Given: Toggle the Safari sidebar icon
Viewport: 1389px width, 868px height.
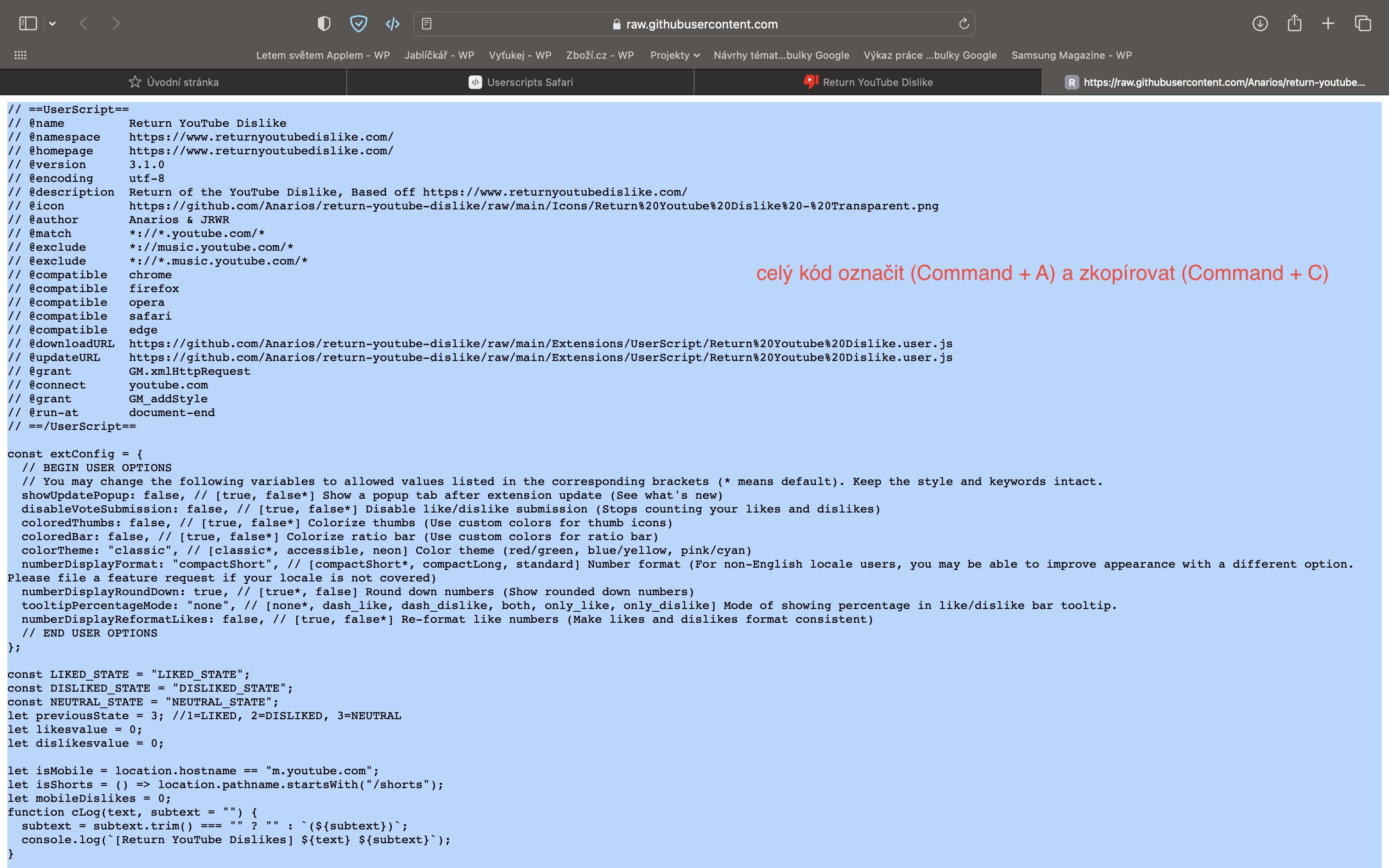Looking at the screenshot, I should click(x=28, y=23).
